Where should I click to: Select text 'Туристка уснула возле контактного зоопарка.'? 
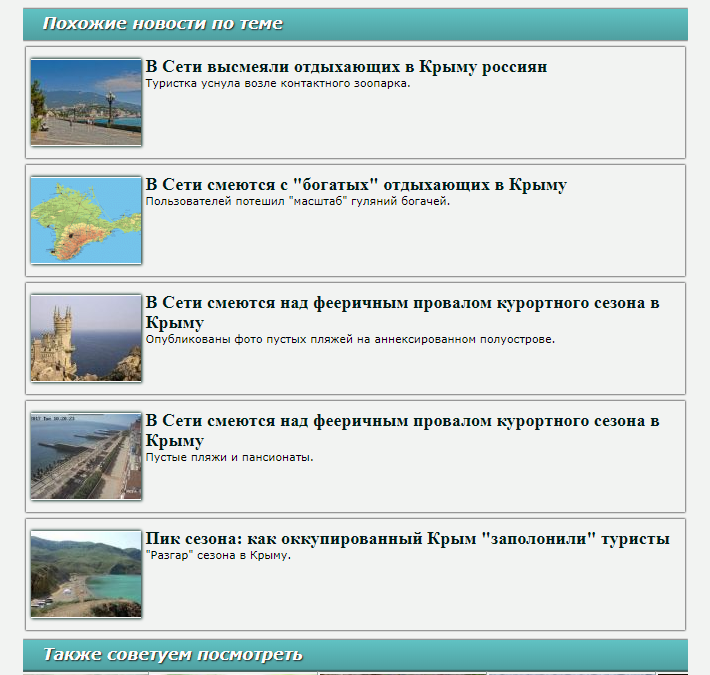coord(278,84)
